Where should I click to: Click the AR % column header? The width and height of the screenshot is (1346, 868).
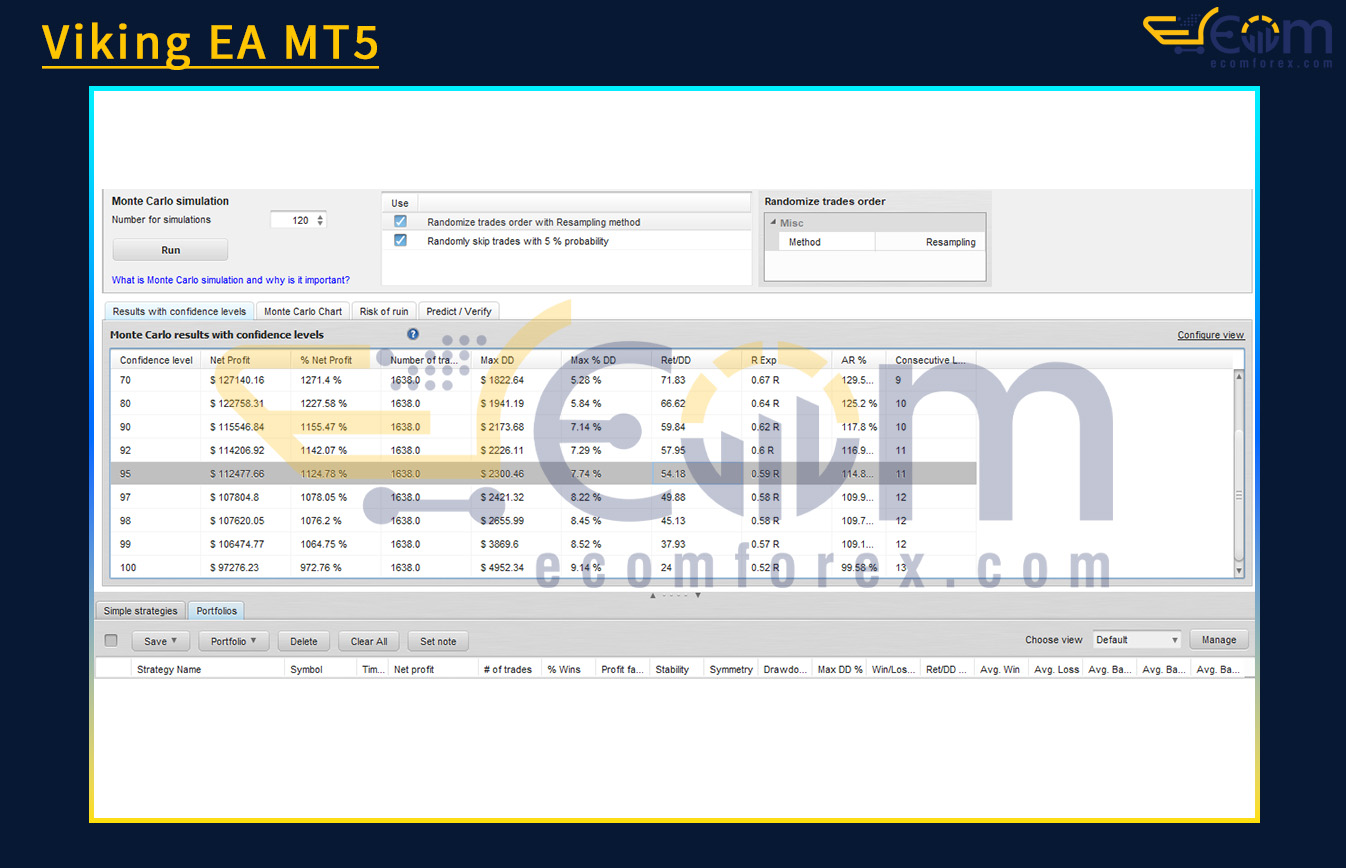[x=858, y=360]
